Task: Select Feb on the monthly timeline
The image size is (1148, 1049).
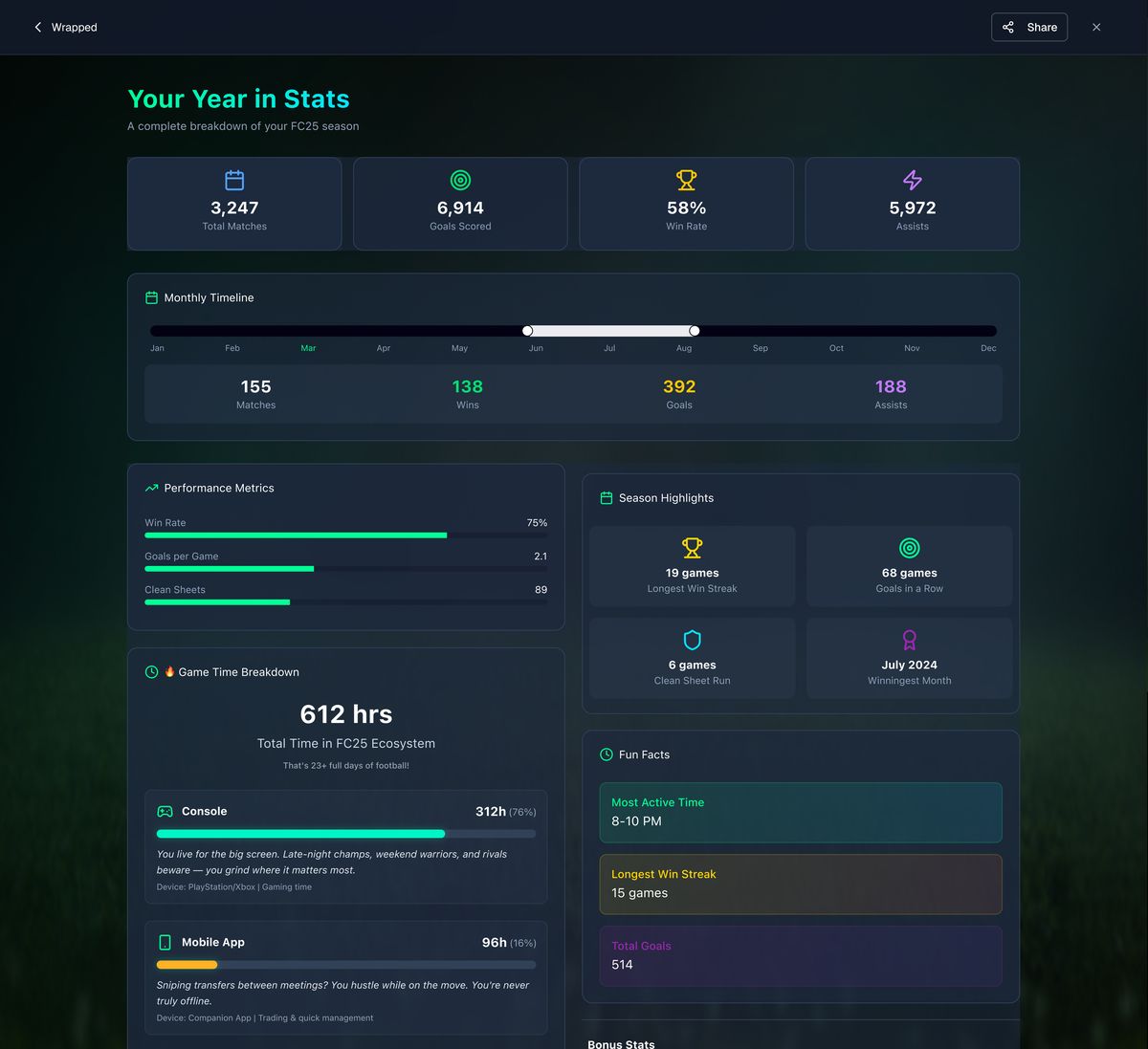Action: (232, 348)
